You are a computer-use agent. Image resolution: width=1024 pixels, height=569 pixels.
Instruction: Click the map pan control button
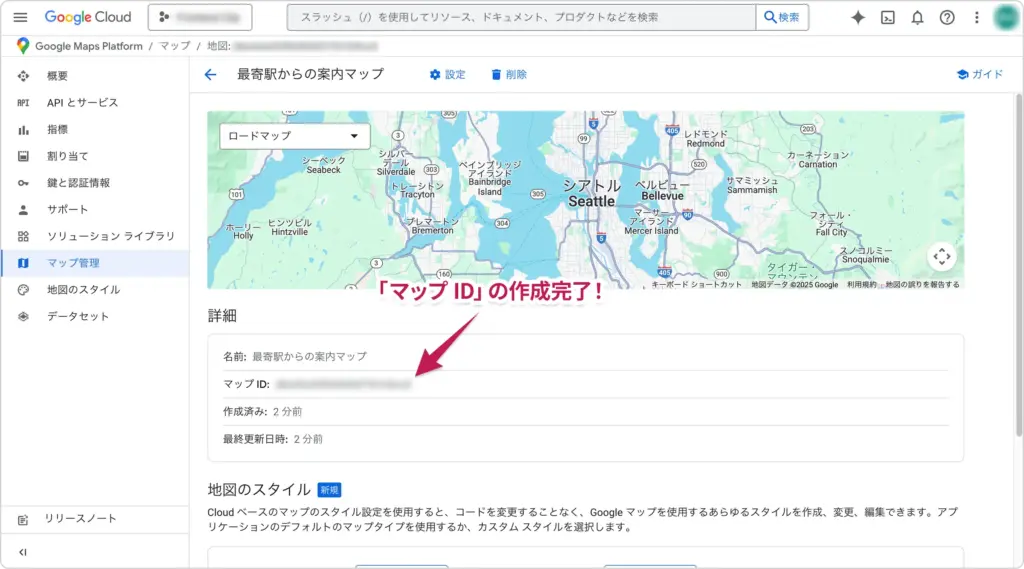[942, 256]
